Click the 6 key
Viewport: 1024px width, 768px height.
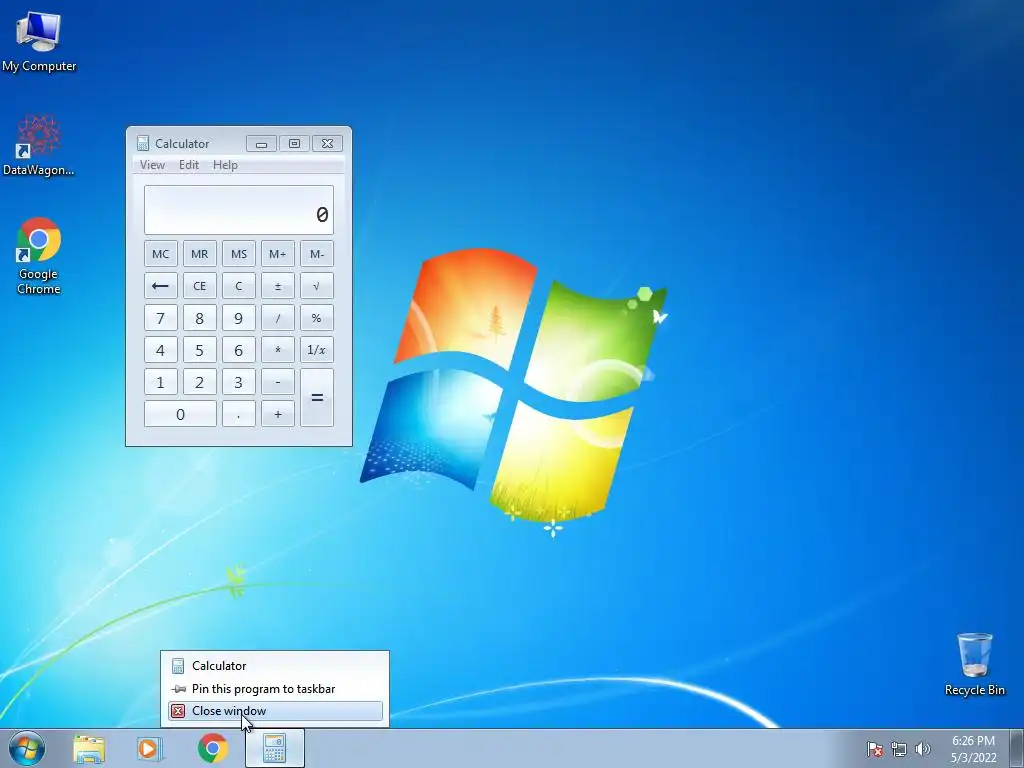[x=238, y=350]
